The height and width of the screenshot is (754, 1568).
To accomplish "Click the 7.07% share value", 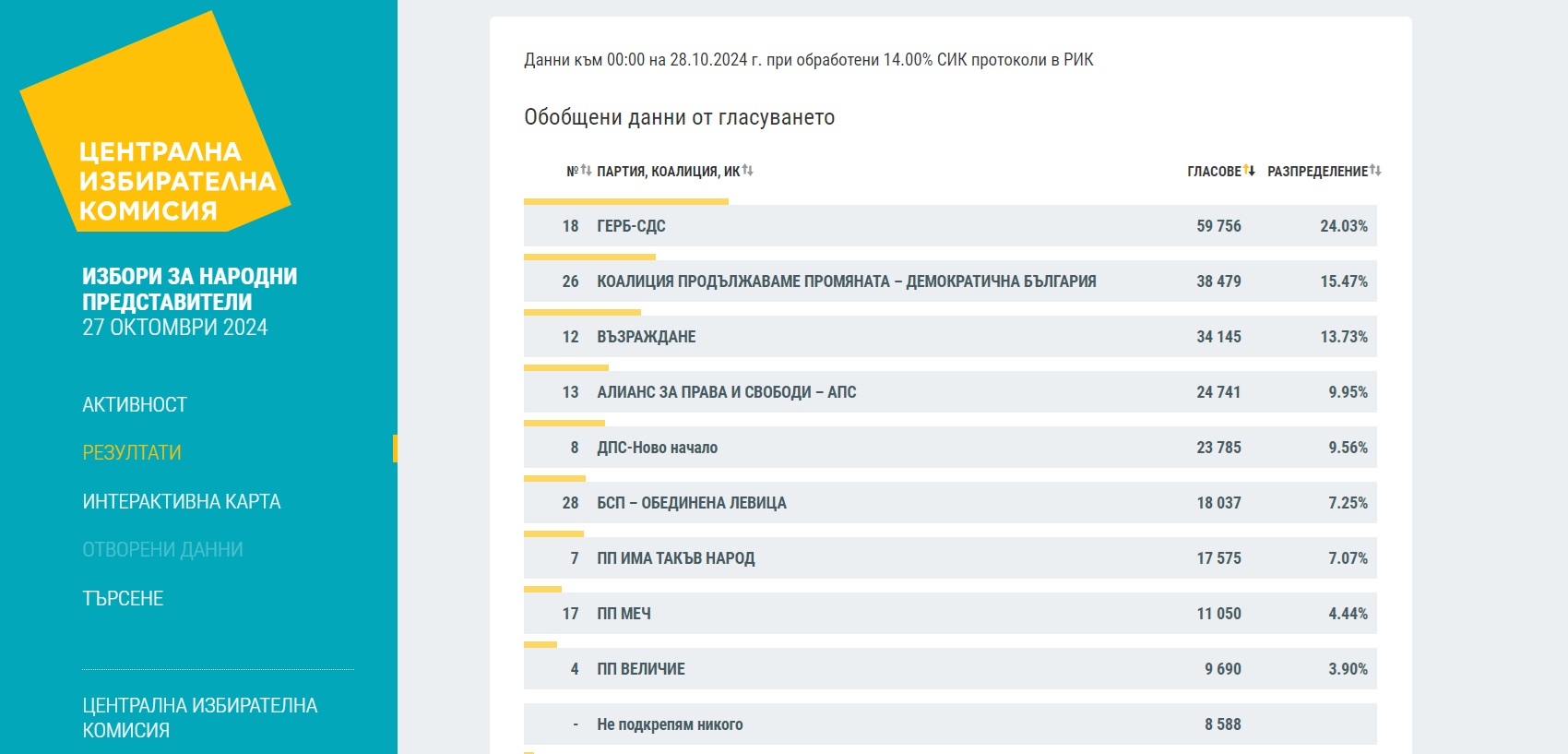I will [x=1348, y=558].
